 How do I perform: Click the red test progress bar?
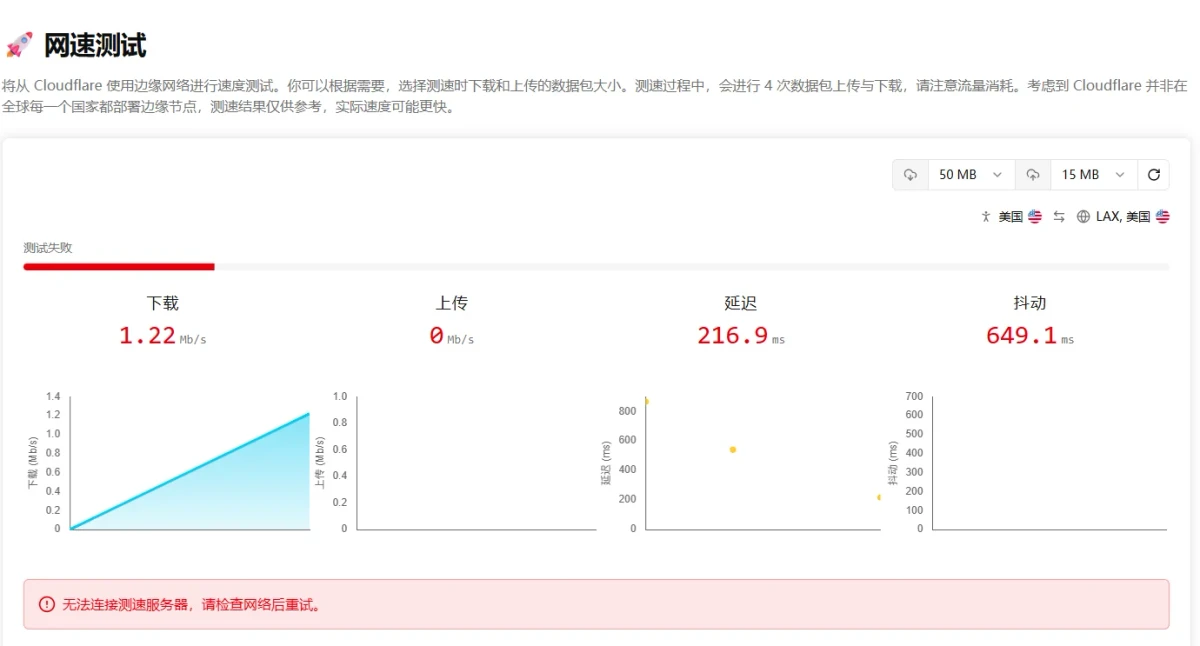(x=119, y=267)
